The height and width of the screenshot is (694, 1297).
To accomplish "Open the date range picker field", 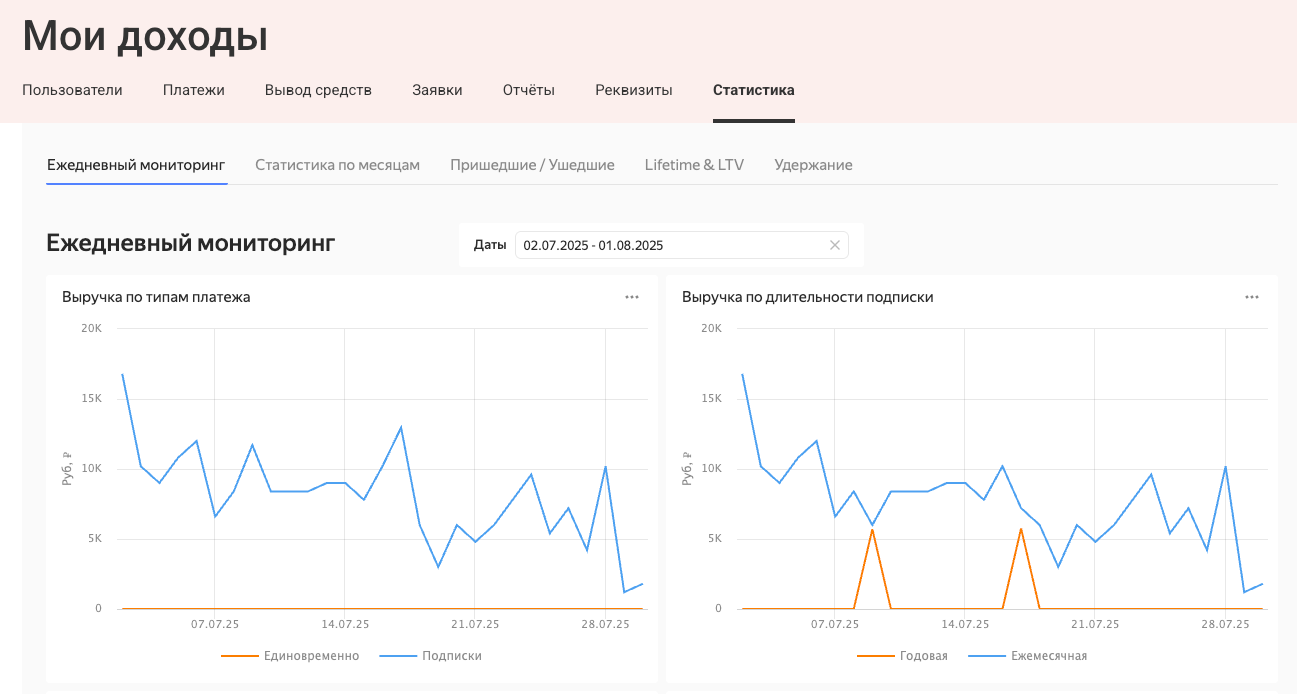I will tap(670, 245).
